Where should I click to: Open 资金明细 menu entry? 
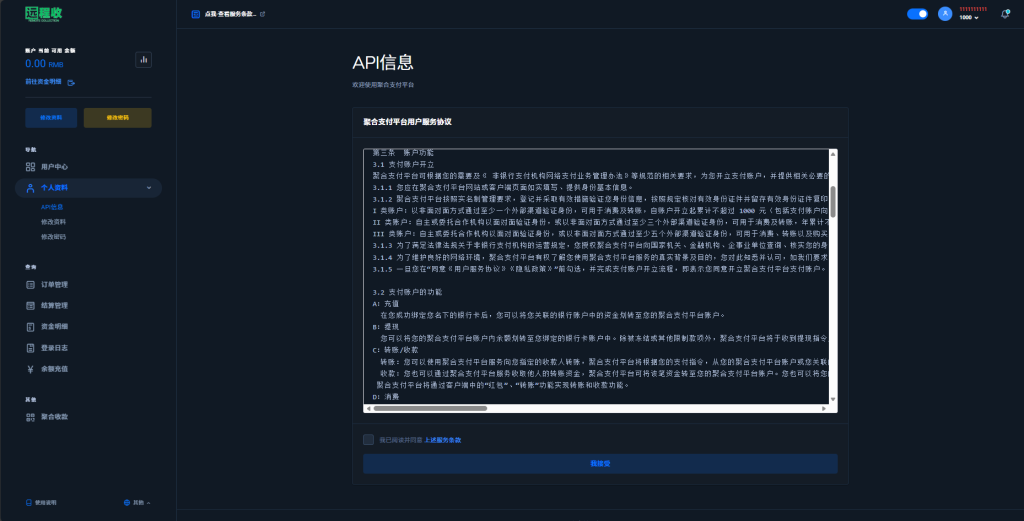tap(54, 326)
